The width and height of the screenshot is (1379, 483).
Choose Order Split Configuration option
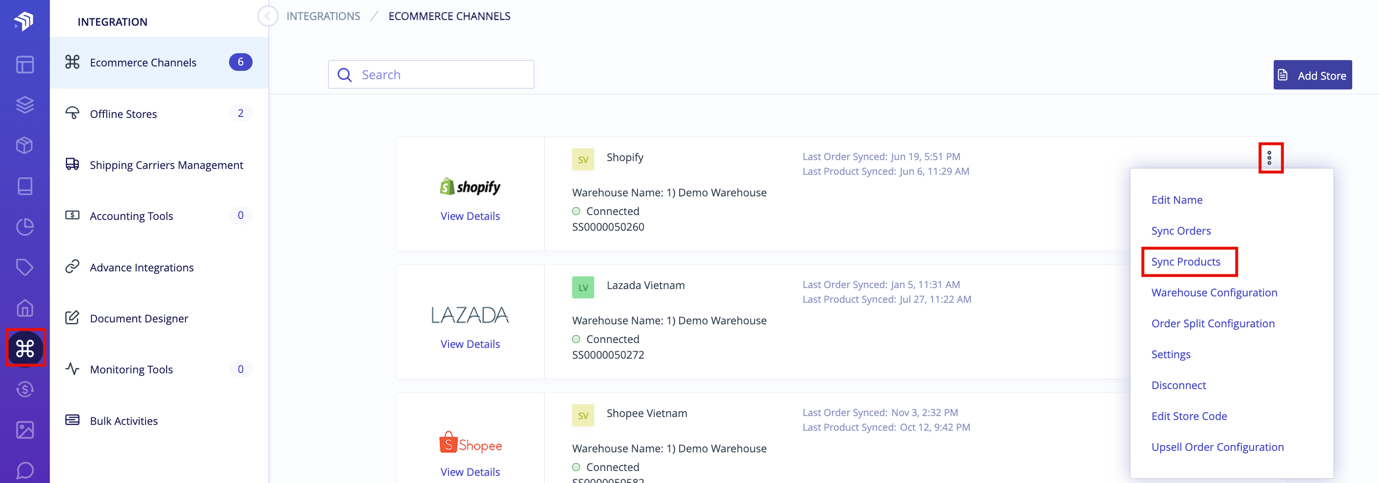click(x=1213, y=324)
